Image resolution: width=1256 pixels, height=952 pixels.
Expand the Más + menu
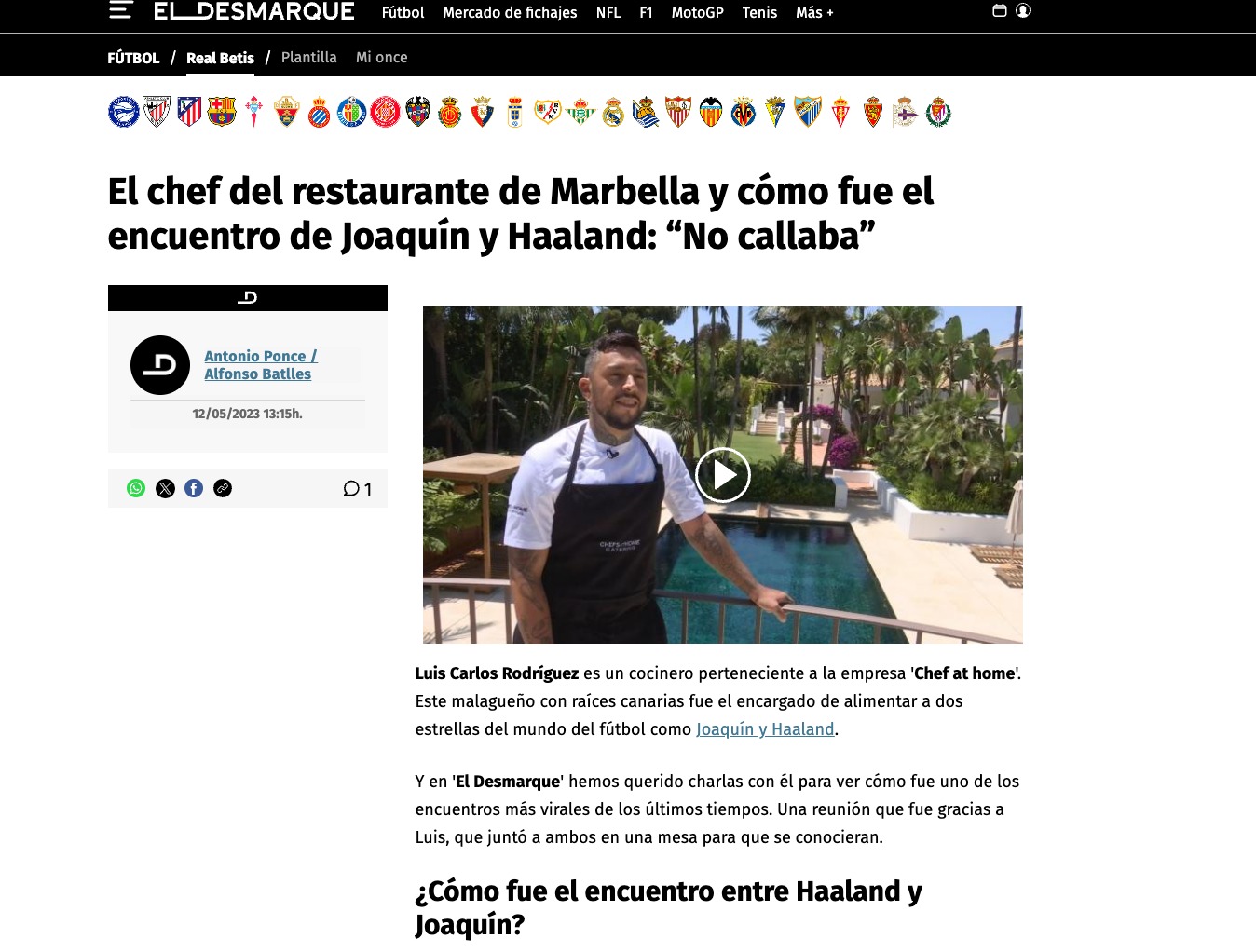click(814, 12)
